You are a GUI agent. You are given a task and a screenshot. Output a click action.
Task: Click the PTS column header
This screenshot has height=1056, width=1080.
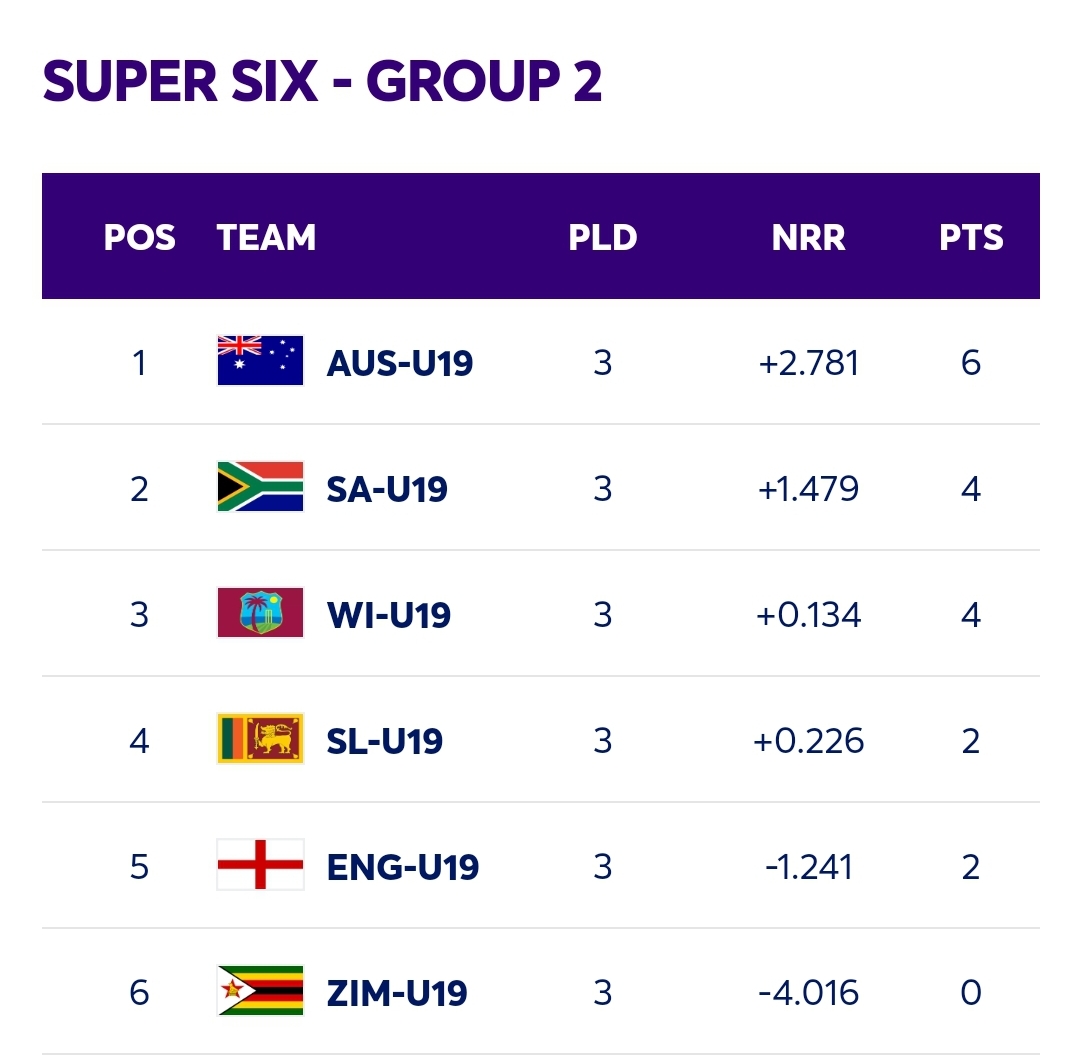tap(971, 238)
